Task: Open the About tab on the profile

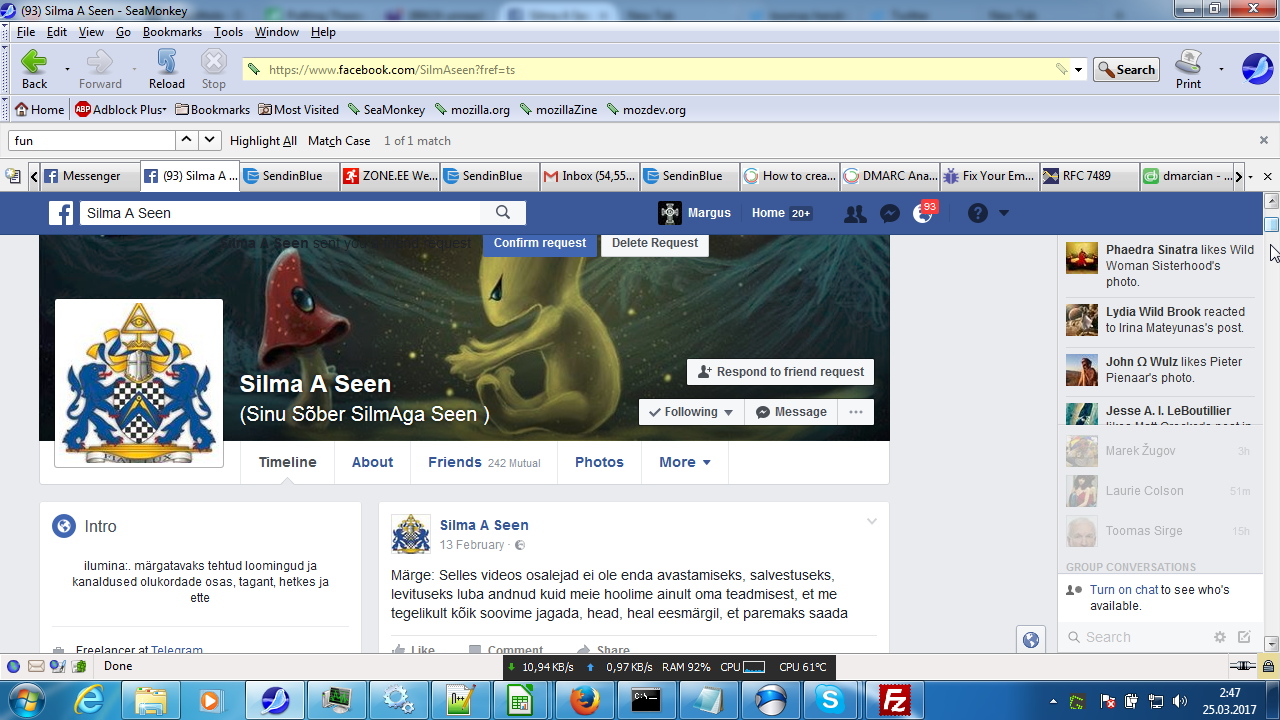Action: click(x=372, y=462)
